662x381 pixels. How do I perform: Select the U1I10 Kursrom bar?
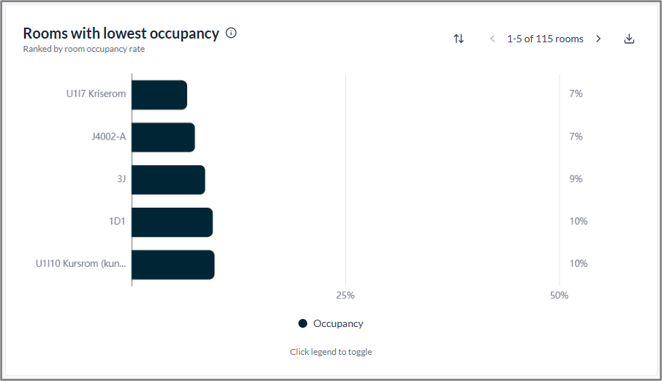(x=173, y=265)
